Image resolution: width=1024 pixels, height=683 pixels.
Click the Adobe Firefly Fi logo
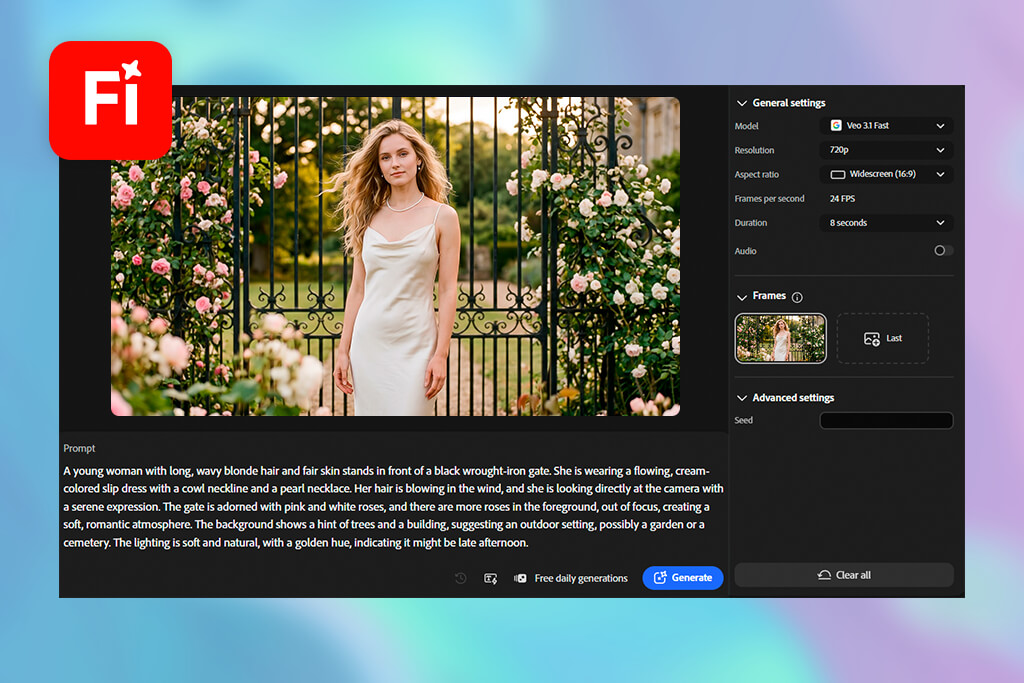(x=110, y=100)
